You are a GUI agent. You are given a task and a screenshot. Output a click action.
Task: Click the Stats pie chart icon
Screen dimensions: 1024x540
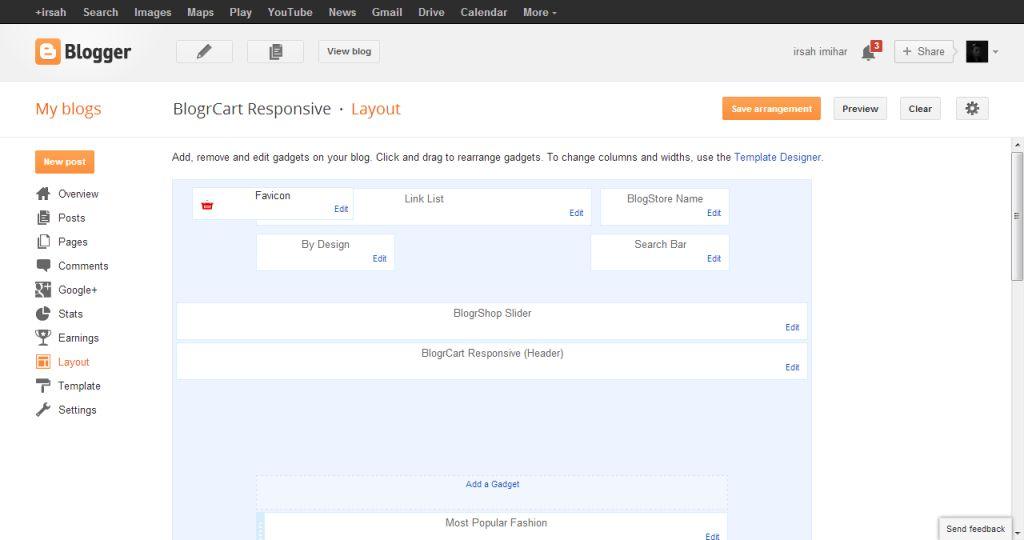(x=43, y=313)
